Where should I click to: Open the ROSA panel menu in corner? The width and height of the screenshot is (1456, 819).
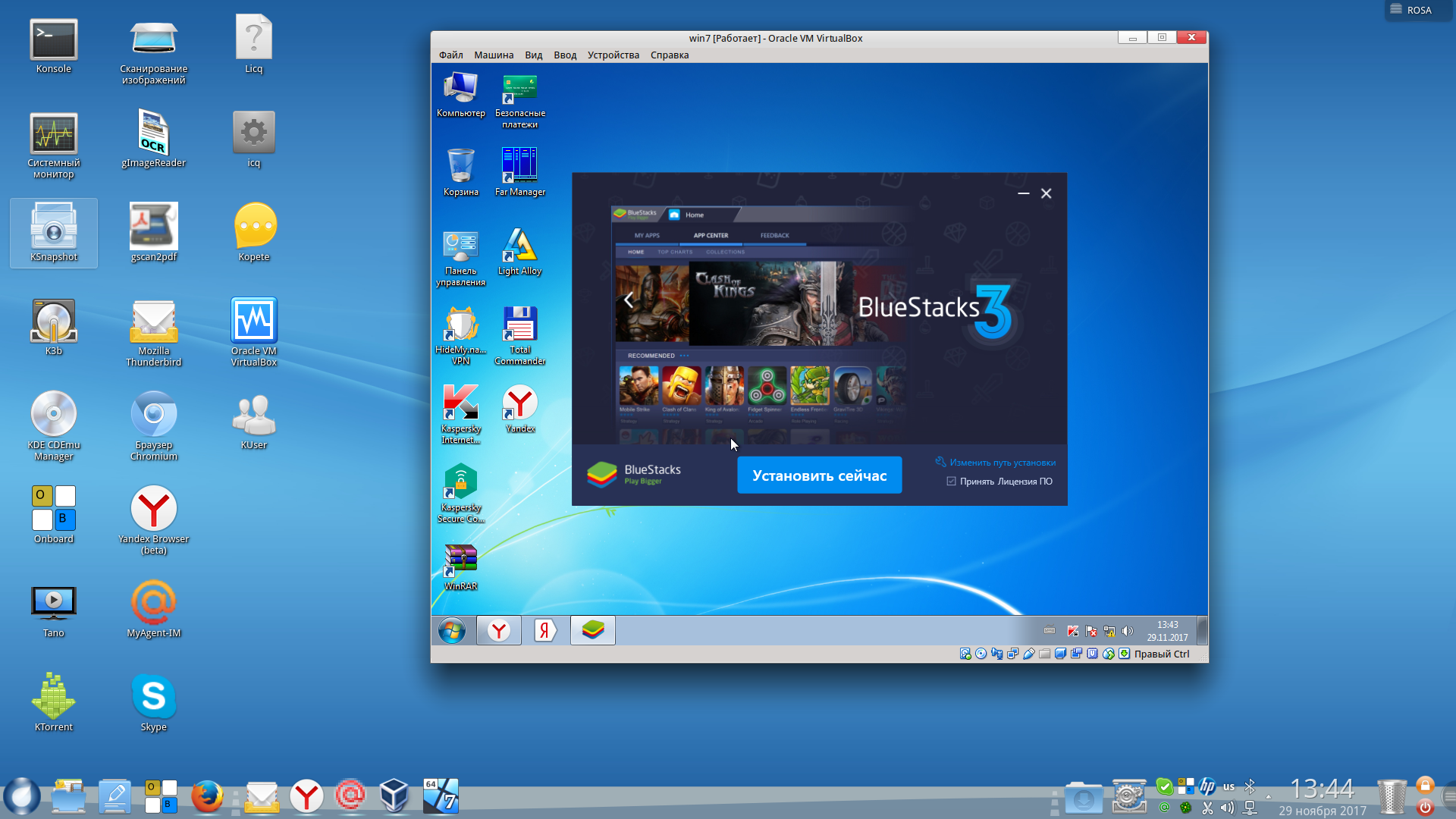pyautogui.click(x=1411, y=10)
